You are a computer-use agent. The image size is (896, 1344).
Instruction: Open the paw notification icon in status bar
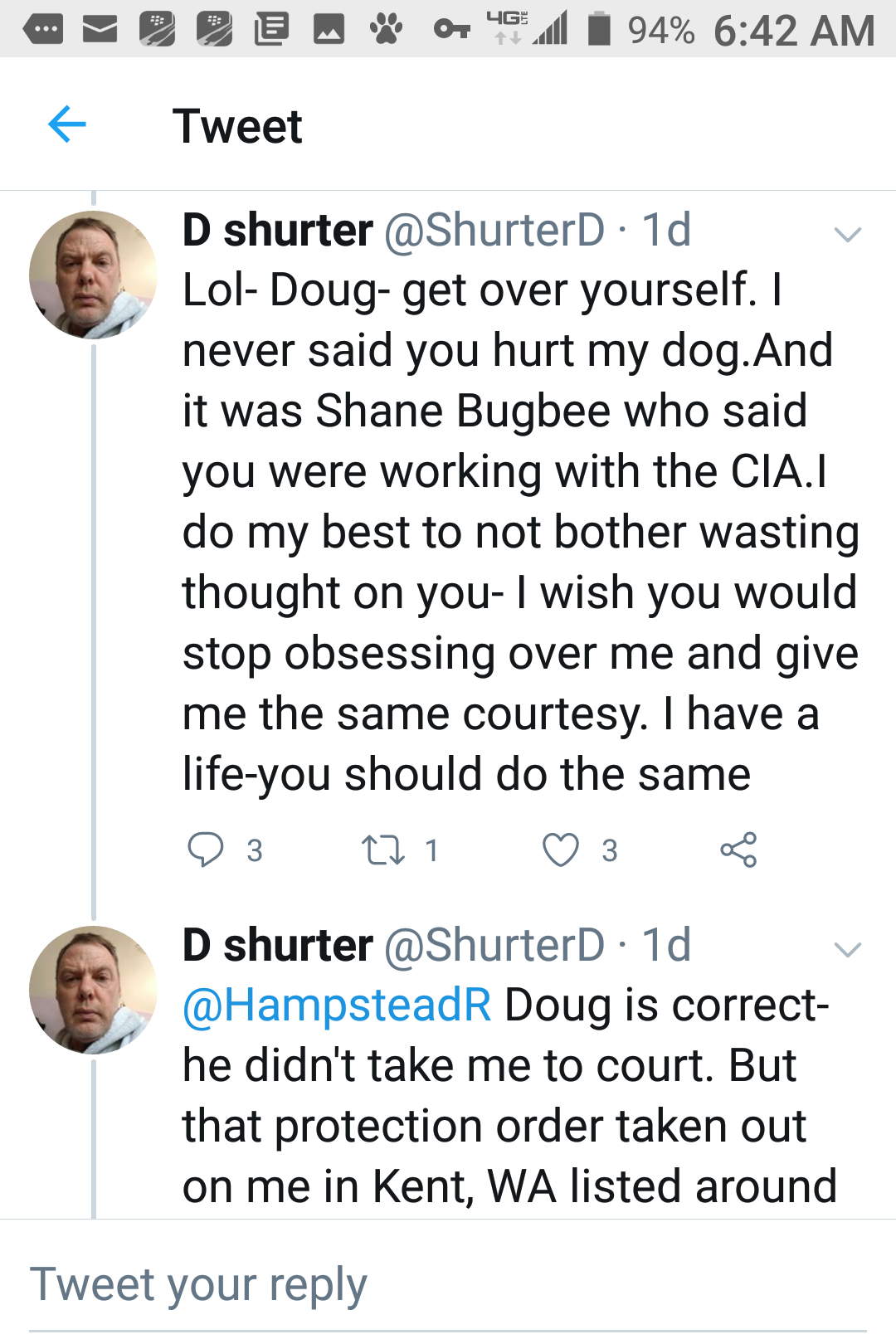(386, 30)
